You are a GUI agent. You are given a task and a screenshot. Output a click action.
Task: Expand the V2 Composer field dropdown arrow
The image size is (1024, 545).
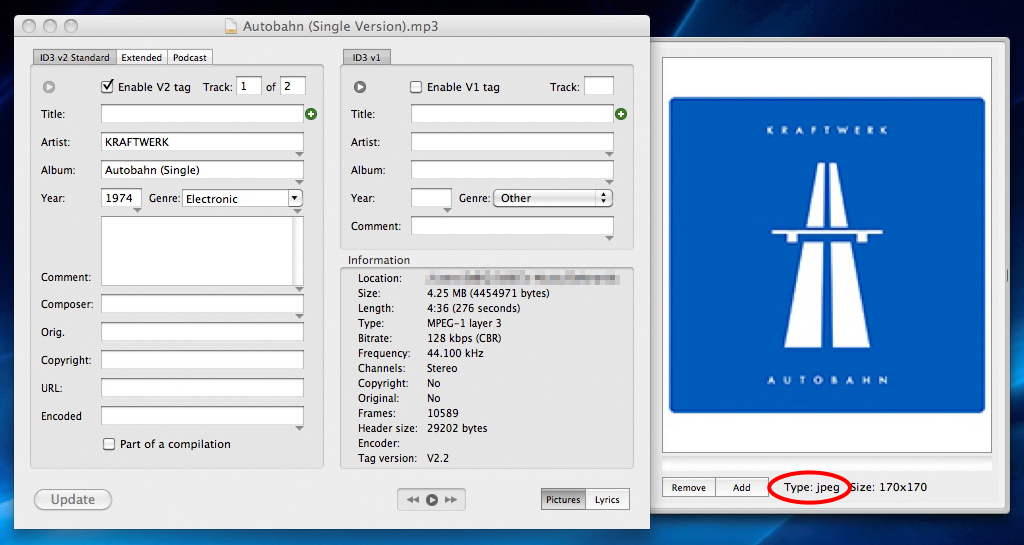click(x=299, y=317)
